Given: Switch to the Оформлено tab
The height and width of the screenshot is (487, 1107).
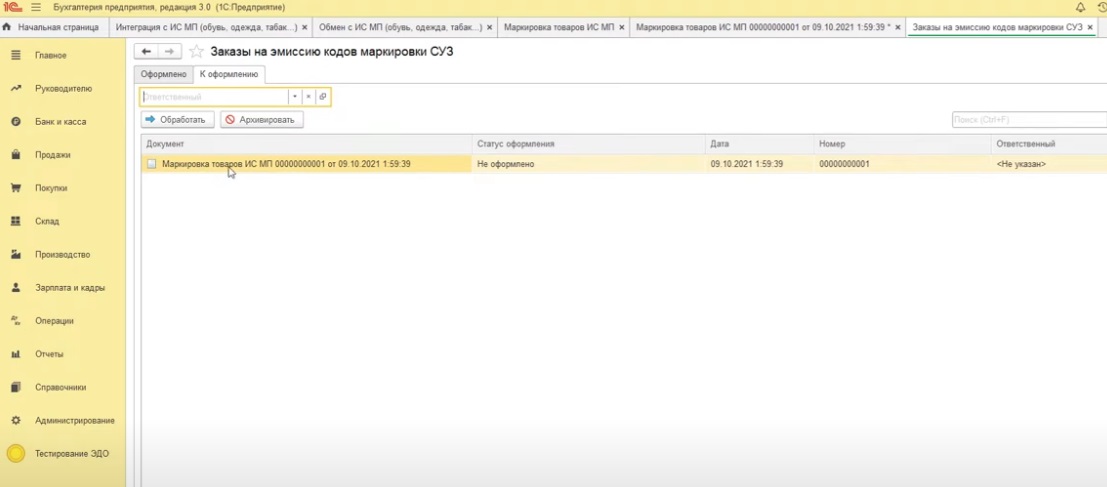Looking at the screenshot, I should click(163, 74).
